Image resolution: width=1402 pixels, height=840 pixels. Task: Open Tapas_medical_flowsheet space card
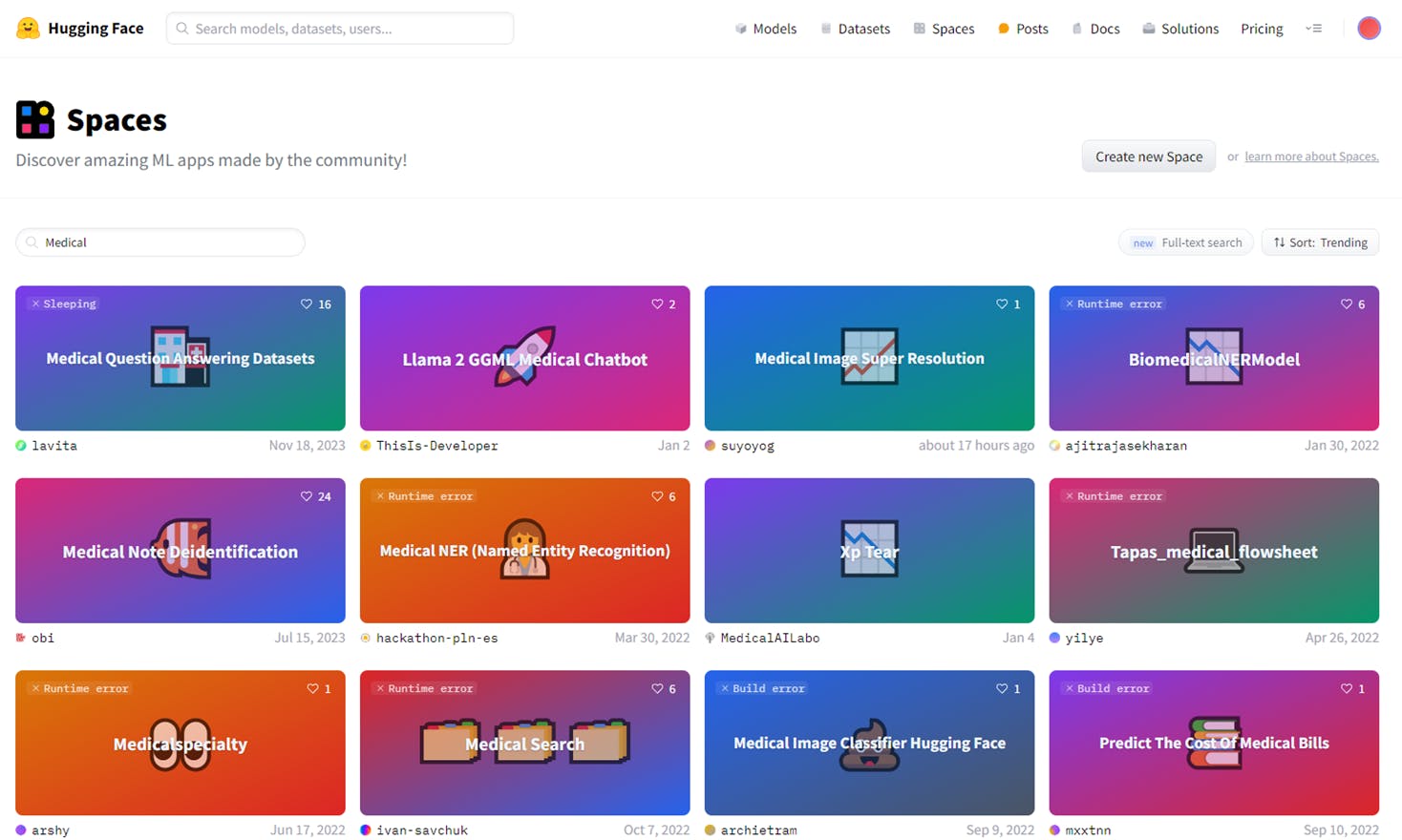[x=1214, y=551]
